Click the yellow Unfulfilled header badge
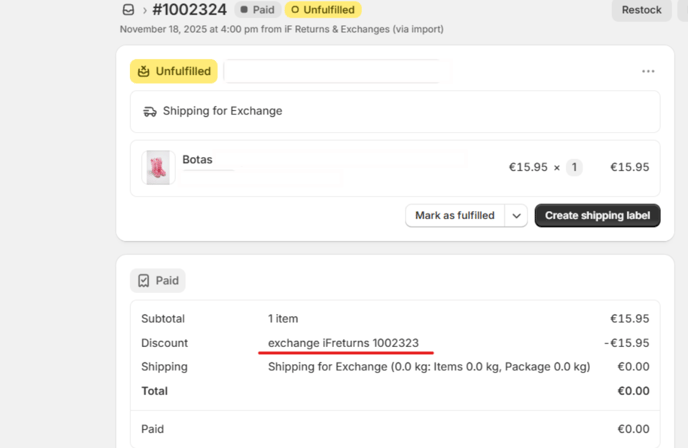Image resolution: width=688 pixels, height=448 pixels. coord(323,10)
